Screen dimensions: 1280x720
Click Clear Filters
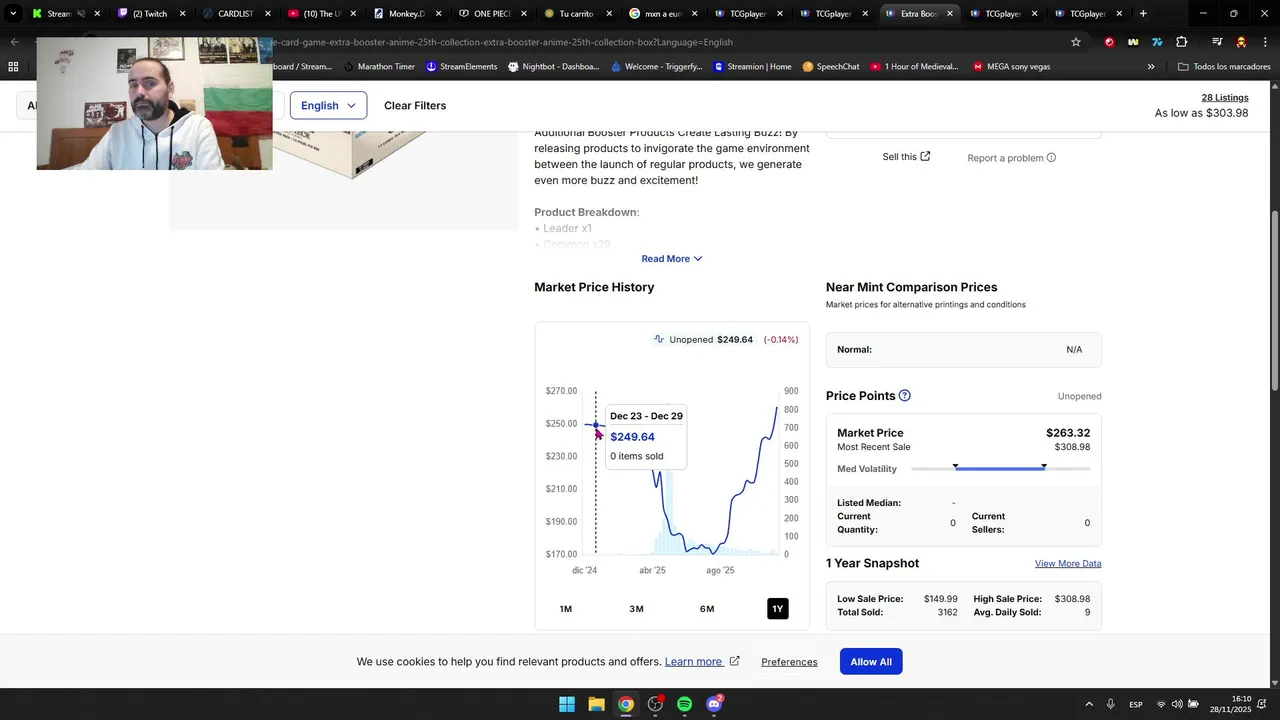[x=415, y=105]
